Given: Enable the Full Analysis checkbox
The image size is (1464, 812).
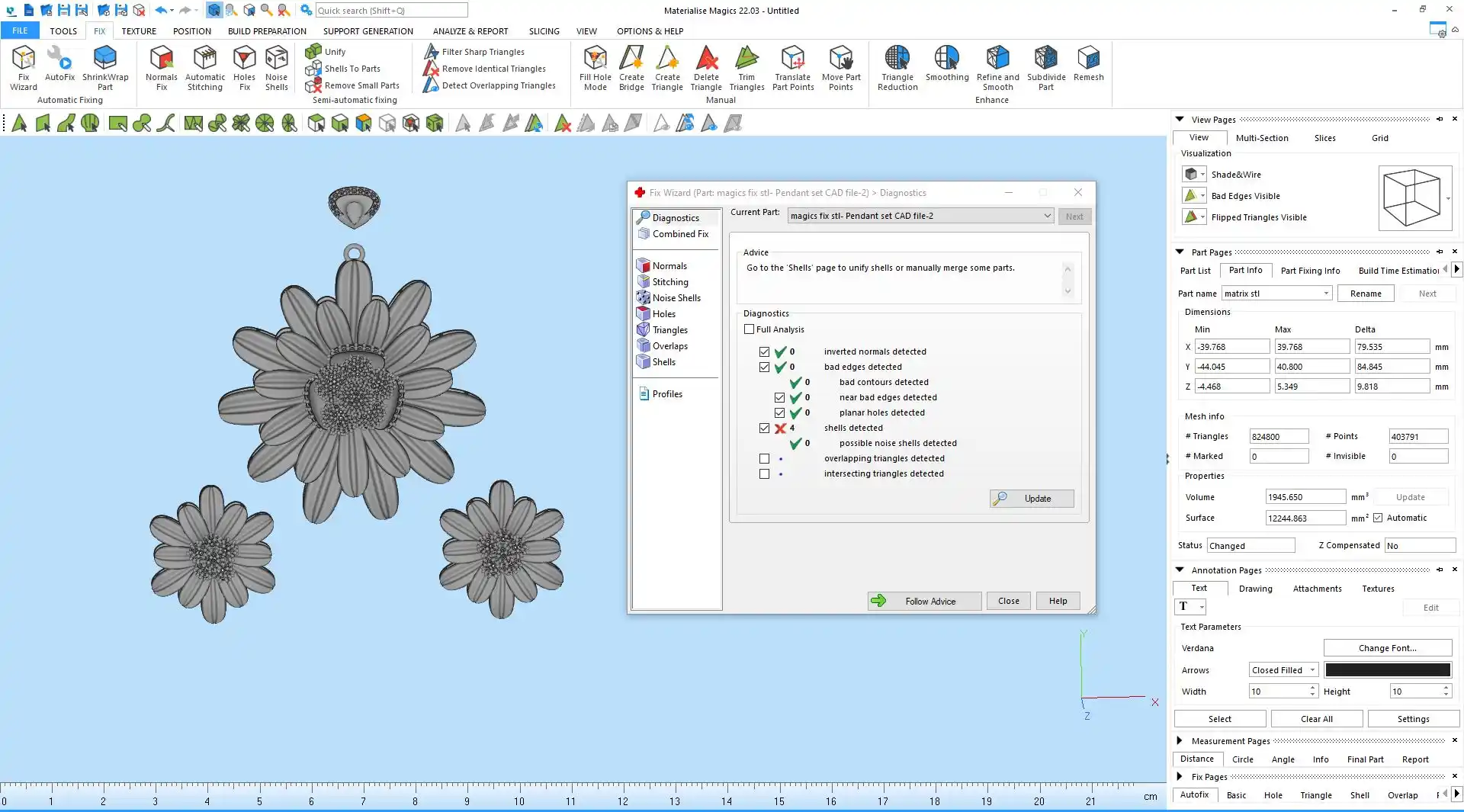Looking at the screenshot, I should click(x=749, y=329).
